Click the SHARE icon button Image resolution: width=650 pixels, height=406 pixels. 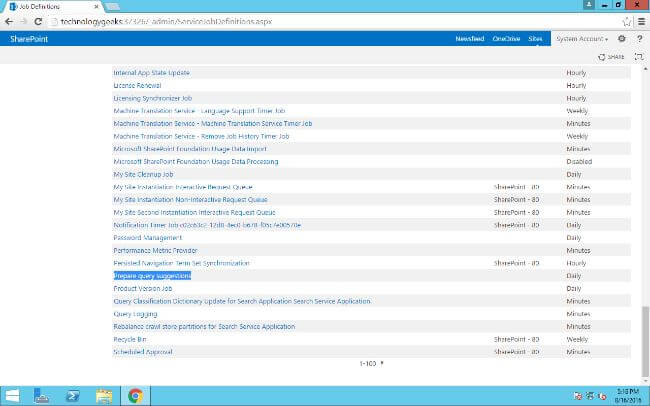611,57
